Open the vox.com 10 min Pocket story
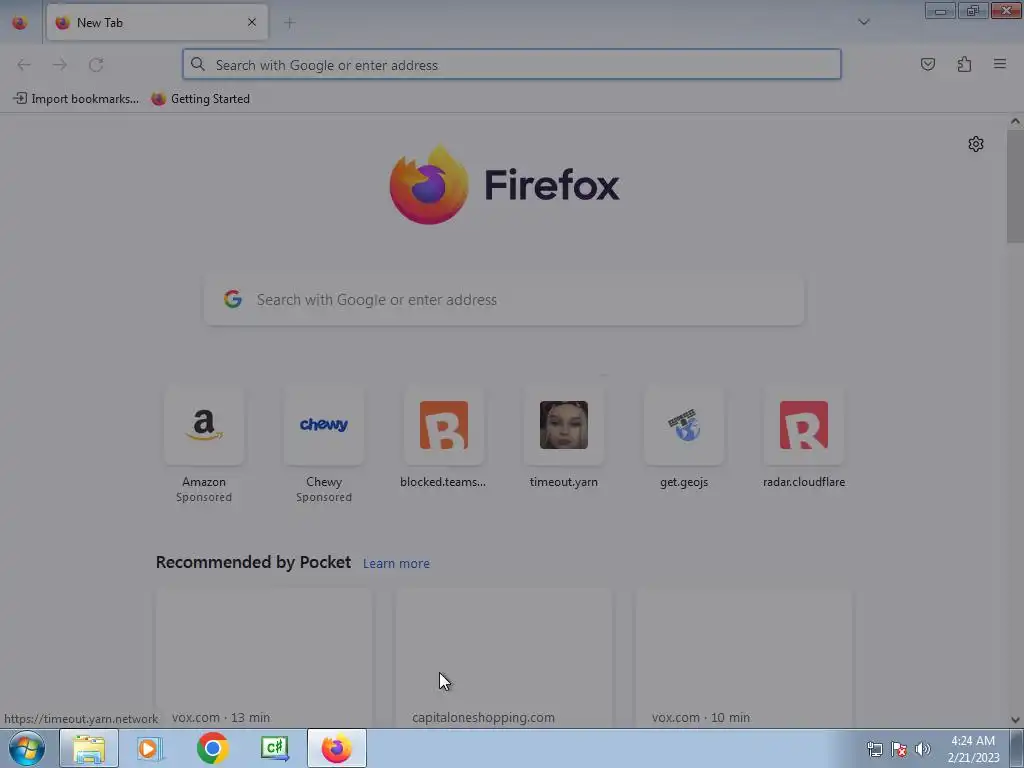This screenshot has height=768, width=1024. click(x=743, y=657)
